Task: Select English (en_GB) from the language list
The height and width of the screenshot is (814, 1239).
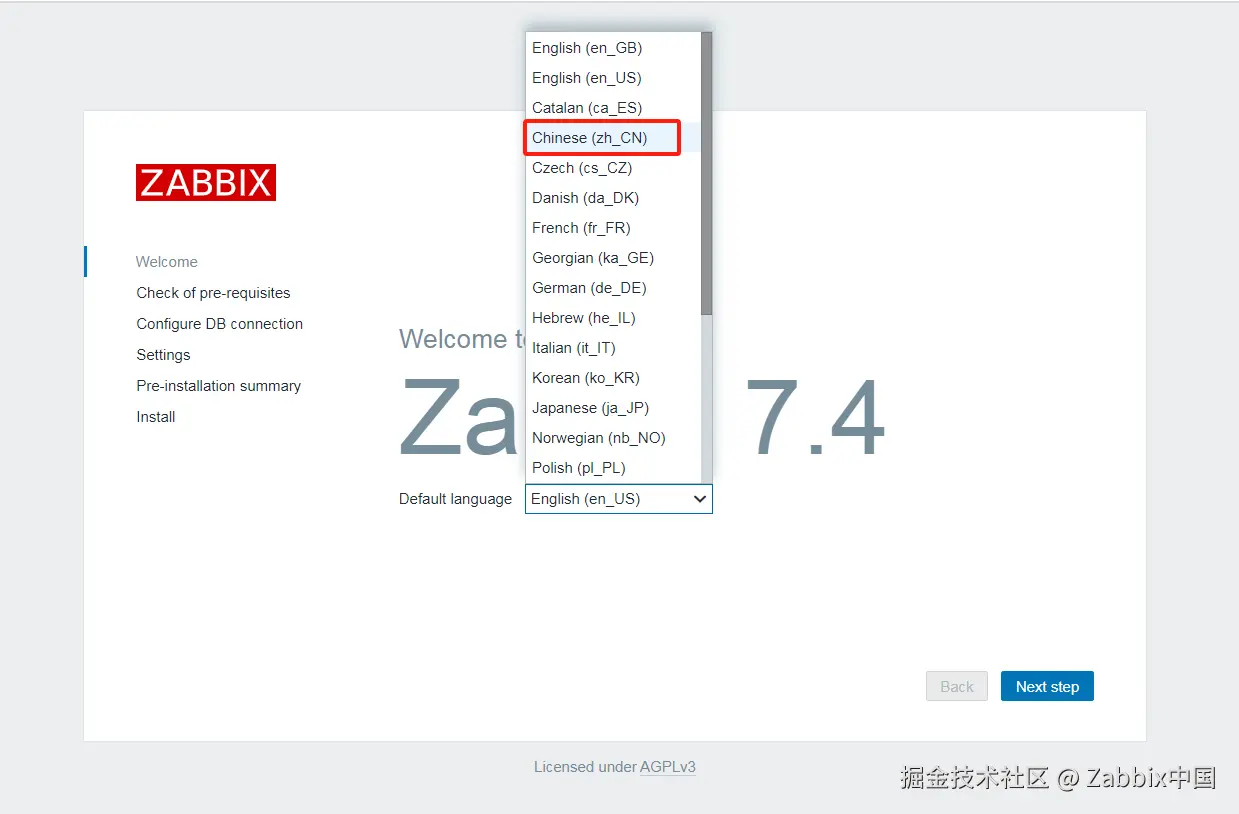Action: [613, 48]
